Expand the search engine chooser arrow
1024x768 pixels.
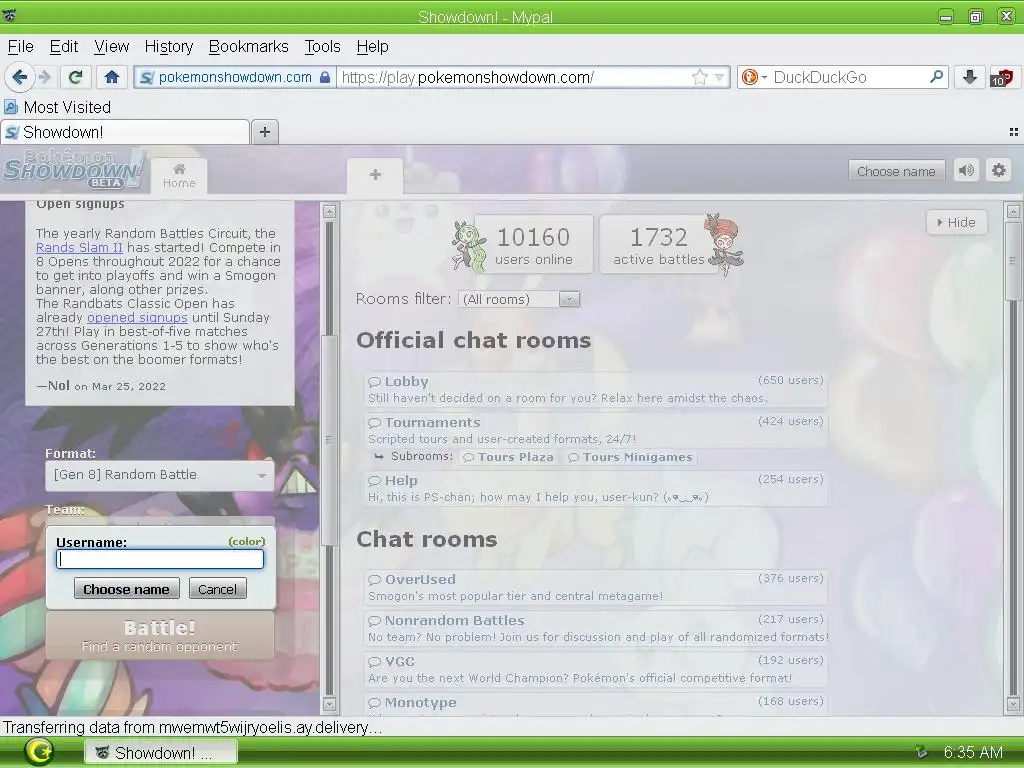click(764, 77)
